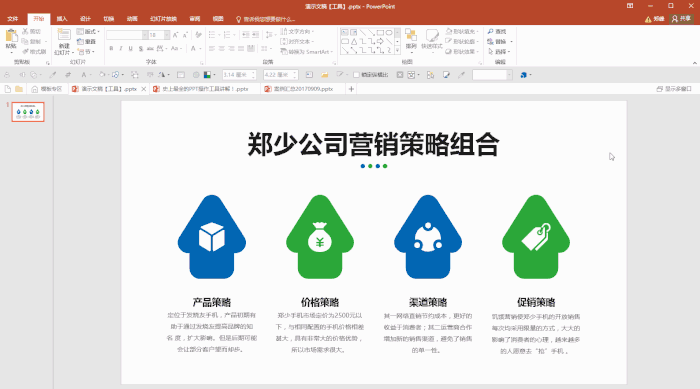Image resolution: width=700 pixels, height=389 pixels.
Task: Click the bullet list icon
Action: tap(212, 35)
